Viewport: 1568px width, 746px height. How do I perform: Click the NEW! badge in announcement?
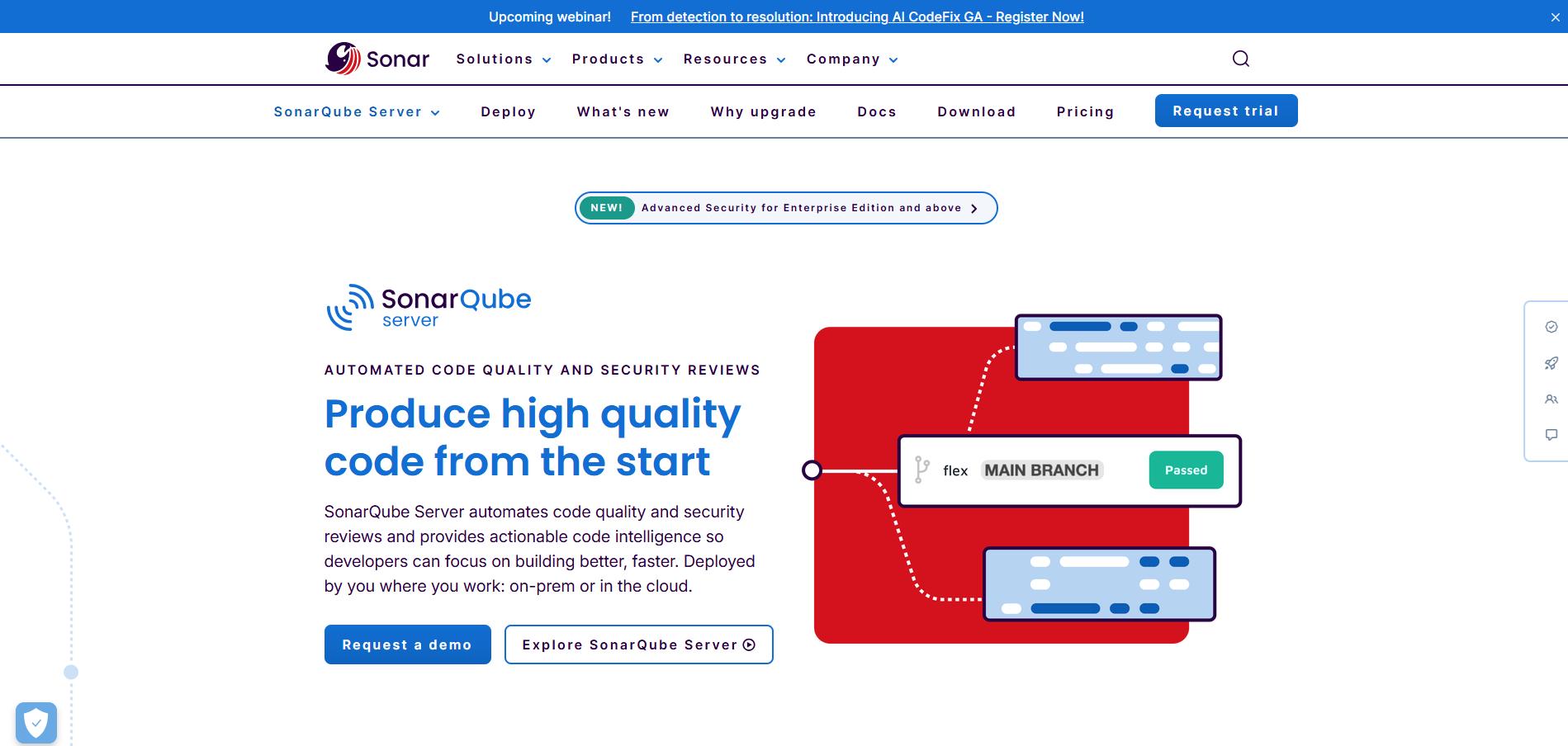pyautogui.click(x=607, y=208)
